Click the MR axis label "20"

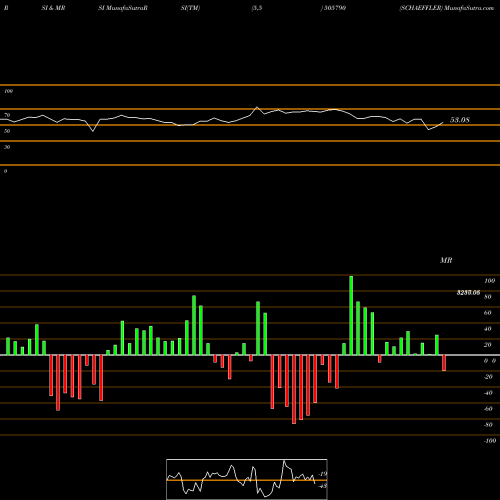coord(488,345)
